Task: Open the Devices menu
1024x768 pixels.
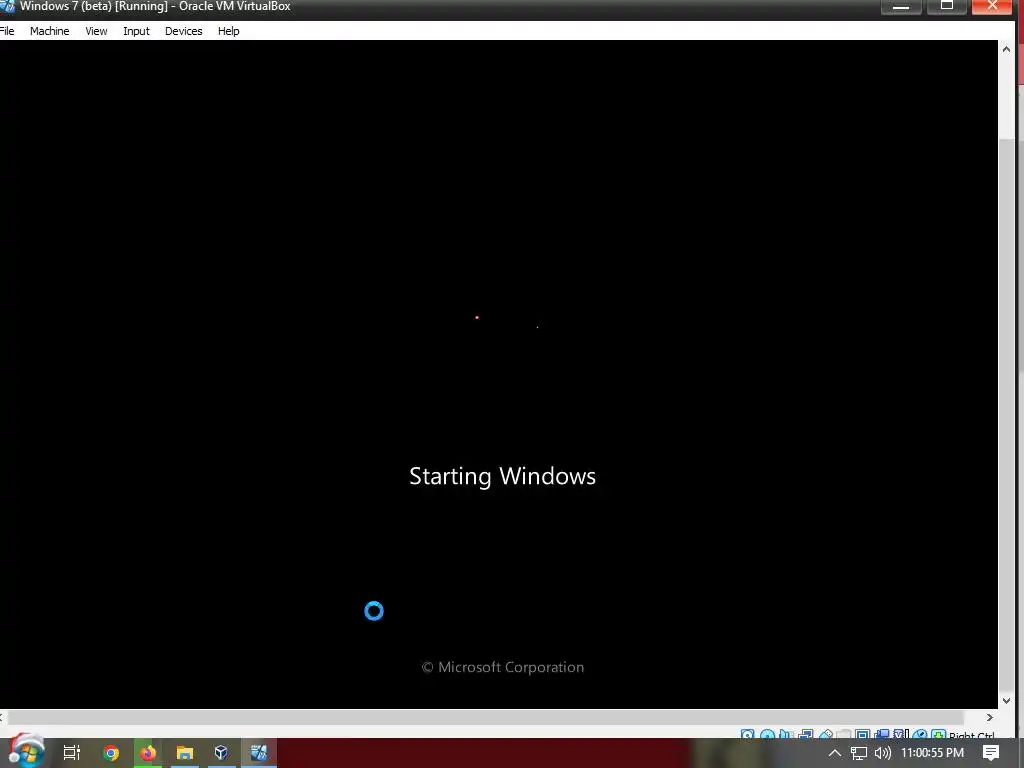Action: (183, 31)
